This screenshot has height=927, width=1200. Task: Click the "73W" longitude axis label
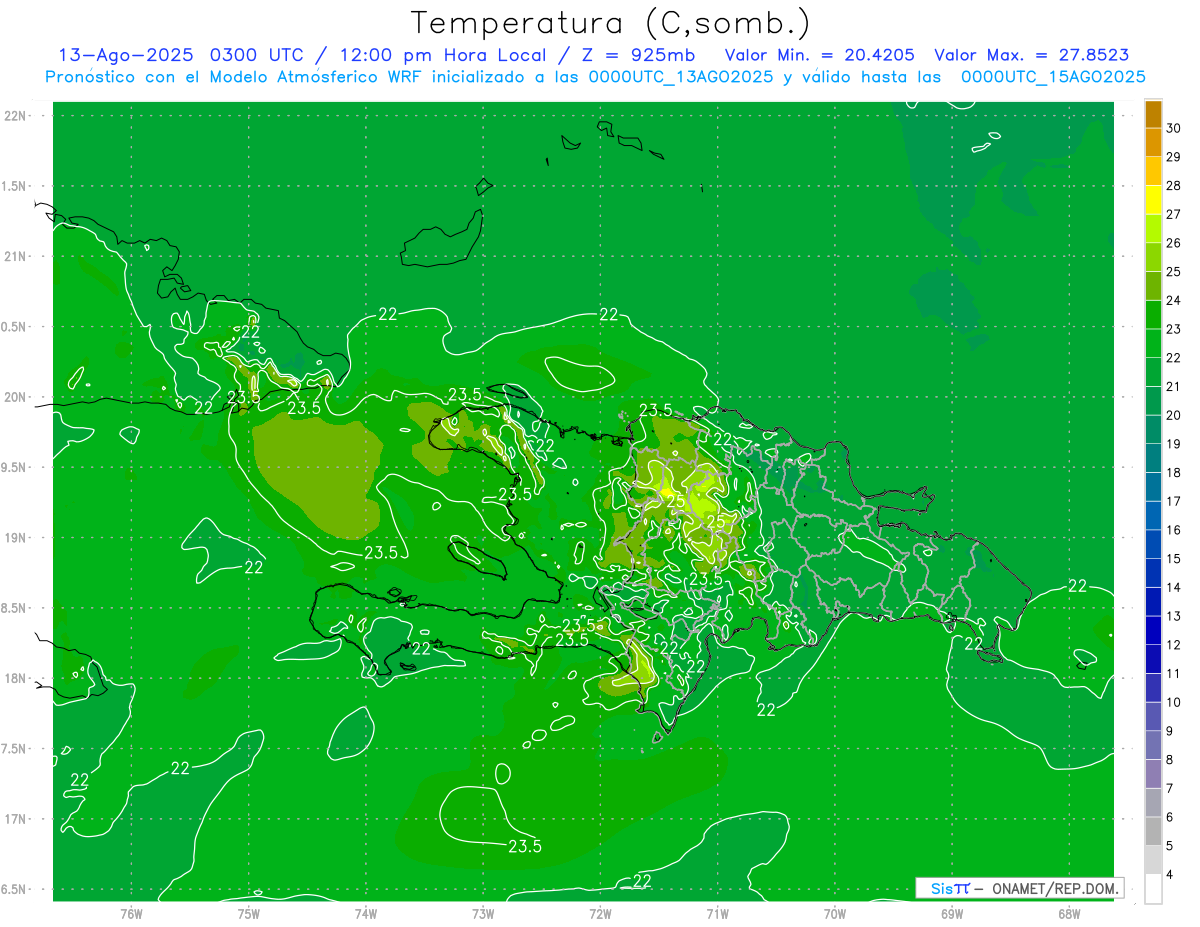pyautogui.click(x=483, y=913)
